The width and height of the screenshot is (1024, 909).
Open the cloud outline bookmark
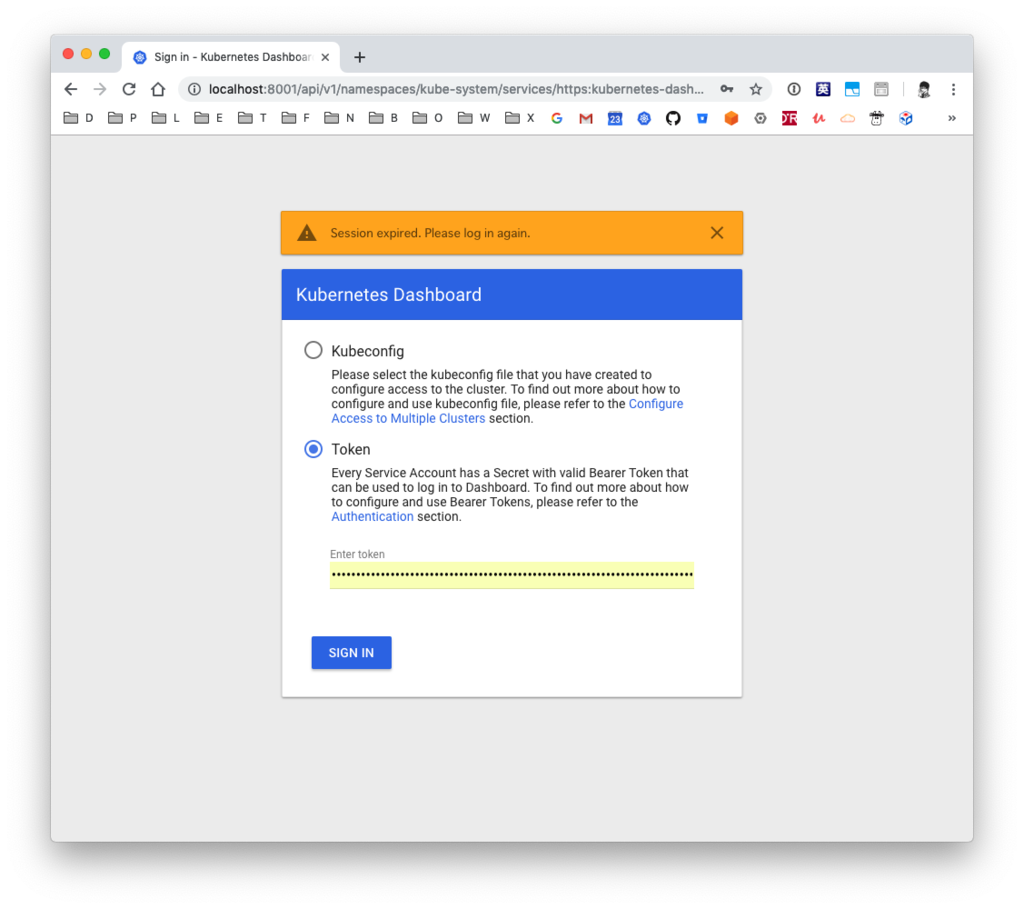click(x=848, y=118)
